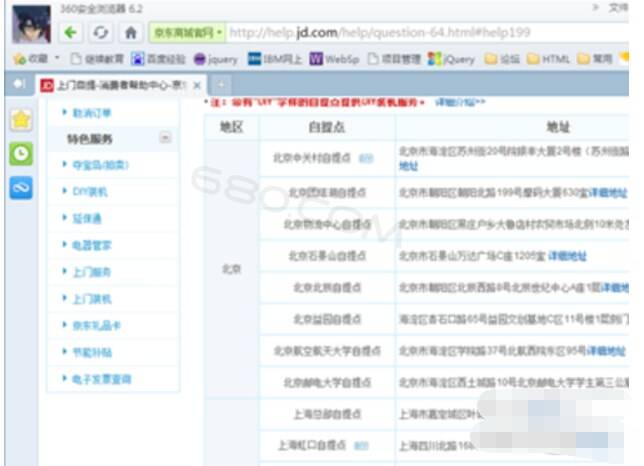Open the 延保通 help link
The height and width of the screenshot is (466, 644).
pyautogui.click(x=87, y=218)
